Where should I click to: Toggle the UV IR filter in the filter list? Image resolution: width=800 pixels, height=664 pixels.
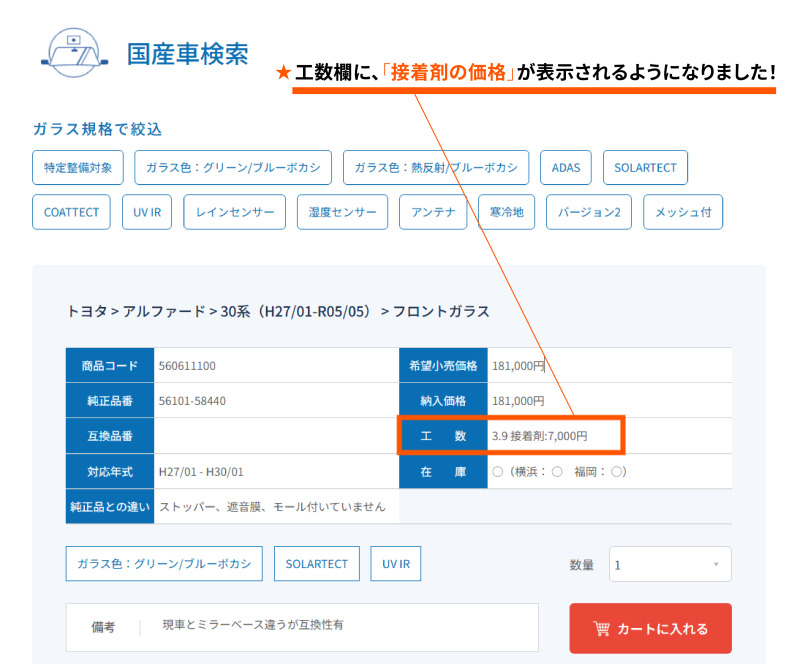(x=147, y=212)
